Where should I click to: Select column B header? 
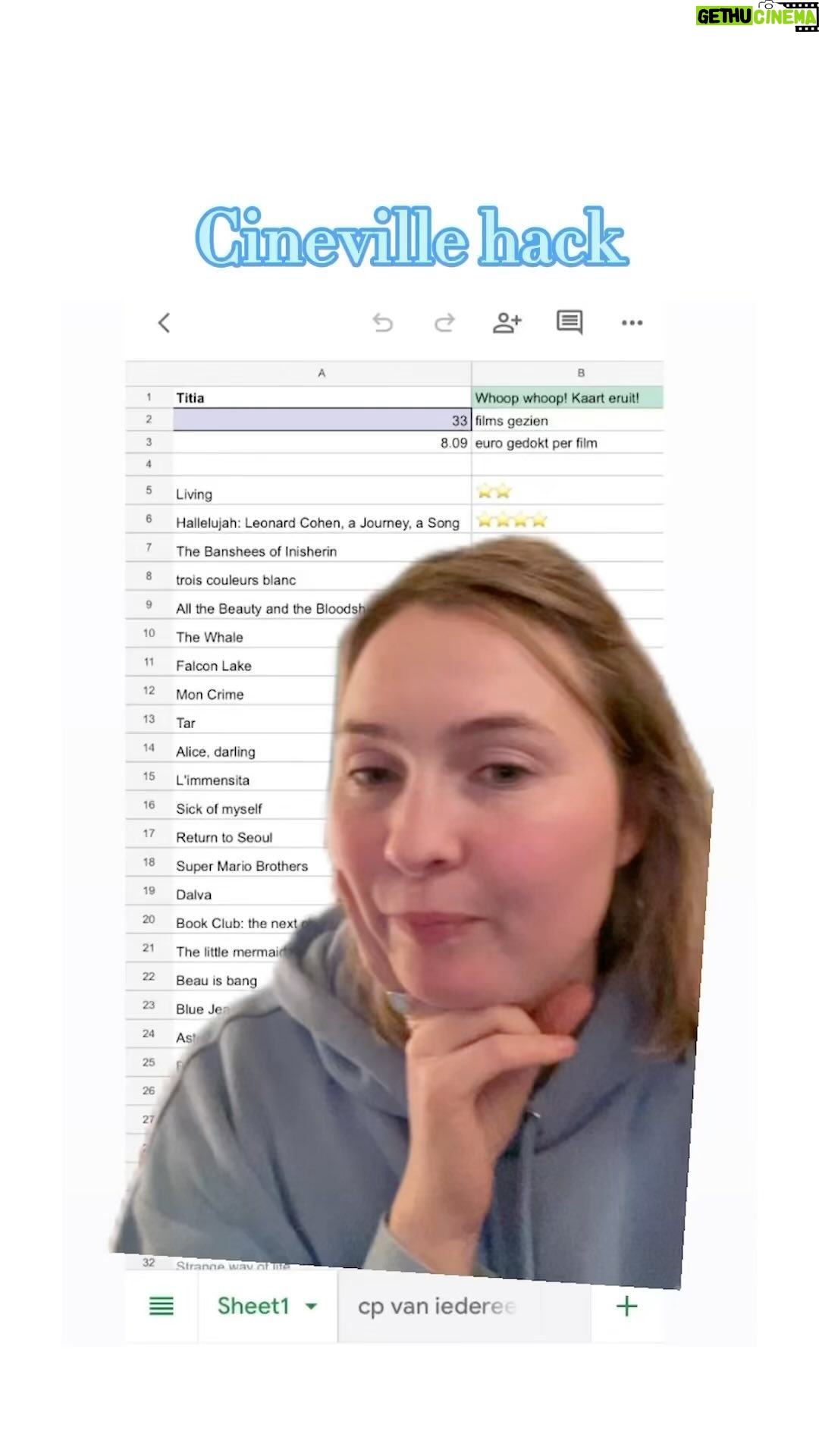click(567, 373)
